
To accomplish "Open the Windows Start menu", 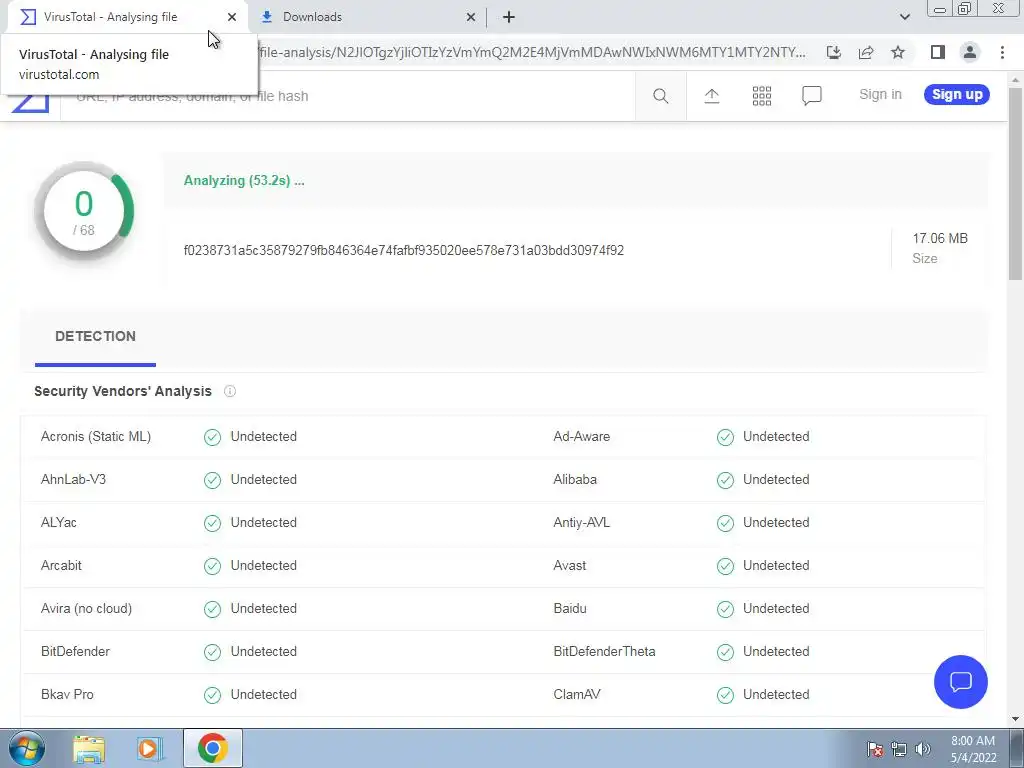I will tap(26, 748).
